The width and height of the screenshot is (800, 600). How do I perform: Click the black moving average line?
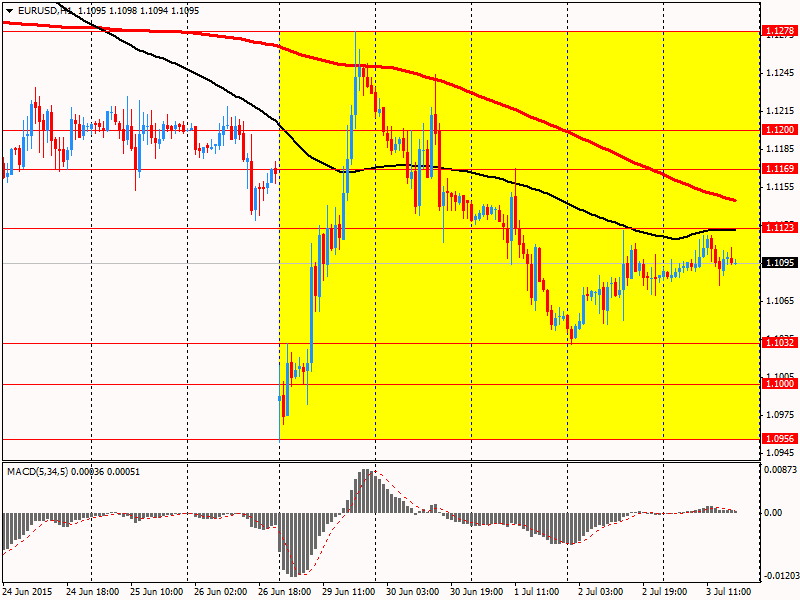510,180
